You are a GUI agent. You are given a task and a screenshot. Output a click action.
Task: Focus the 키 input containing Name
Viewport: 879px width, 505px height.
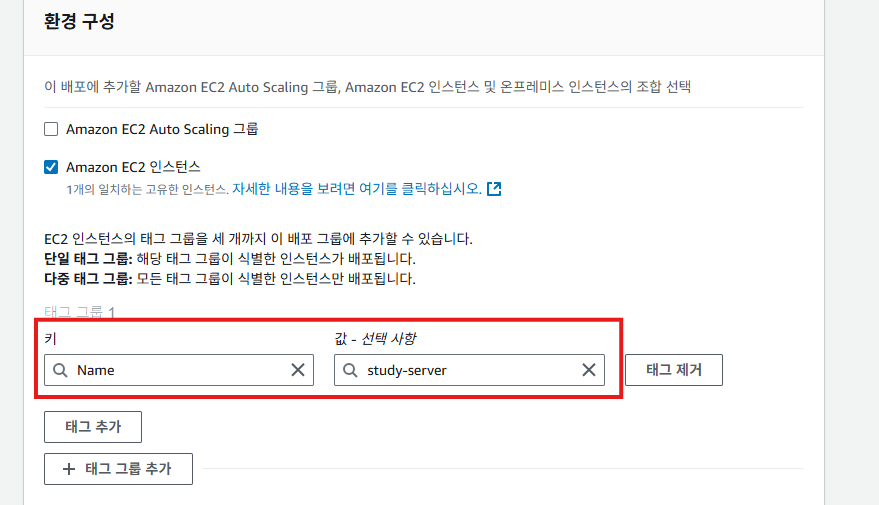(180, 370)
